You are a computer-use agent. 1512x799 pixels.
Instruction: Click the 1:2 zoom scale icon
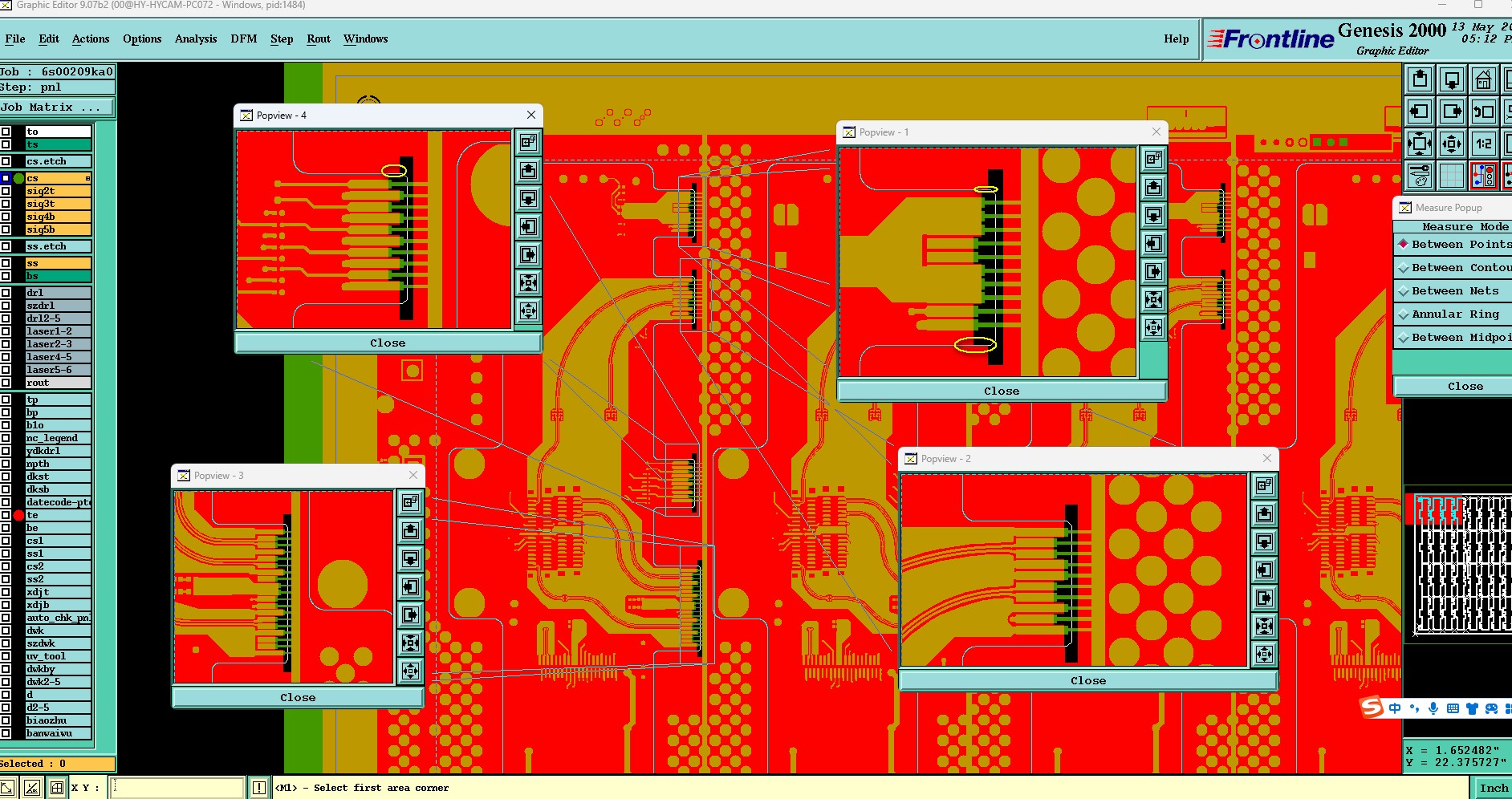coord(1484,144)
